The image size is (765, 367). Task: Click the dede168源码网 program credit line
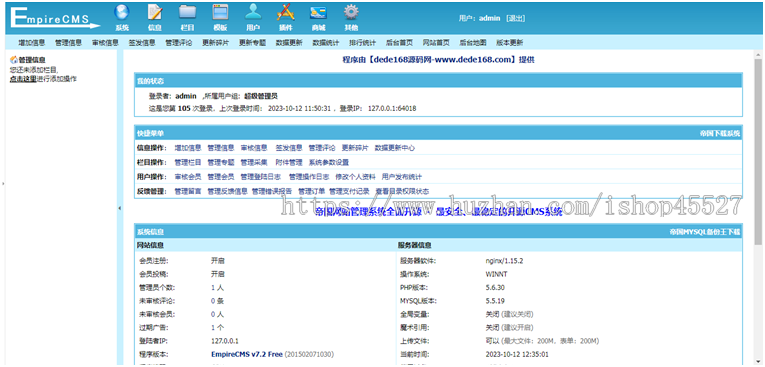(x=438, y=60)
